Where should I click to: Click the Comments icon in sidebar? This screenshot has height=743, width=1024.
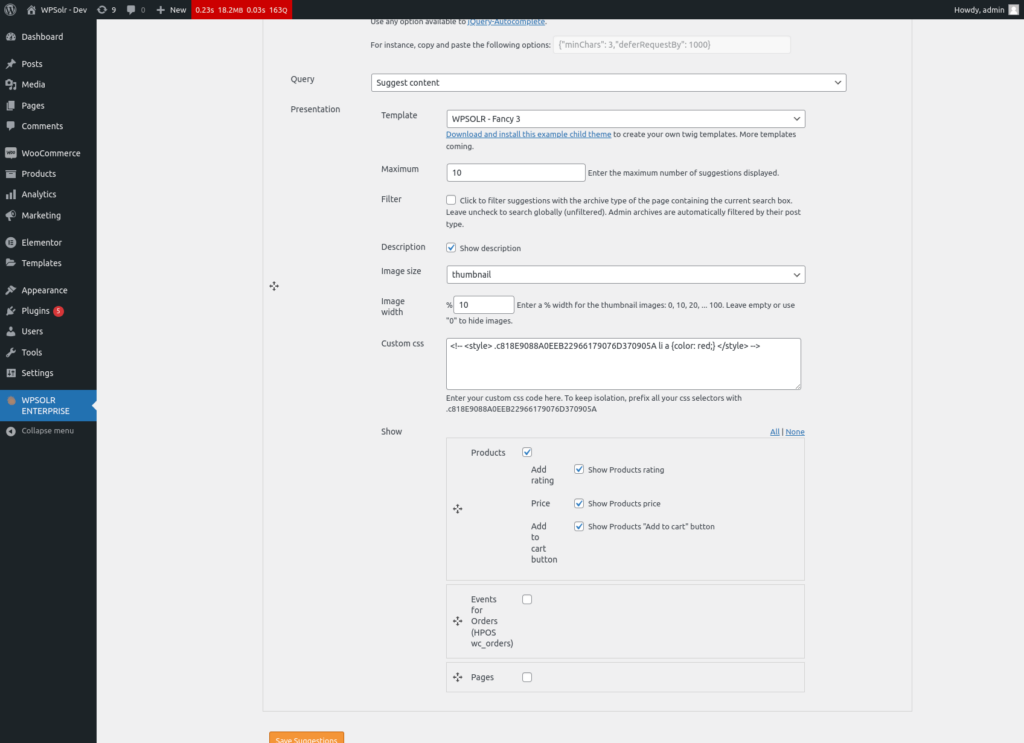[x=10, y=126]
